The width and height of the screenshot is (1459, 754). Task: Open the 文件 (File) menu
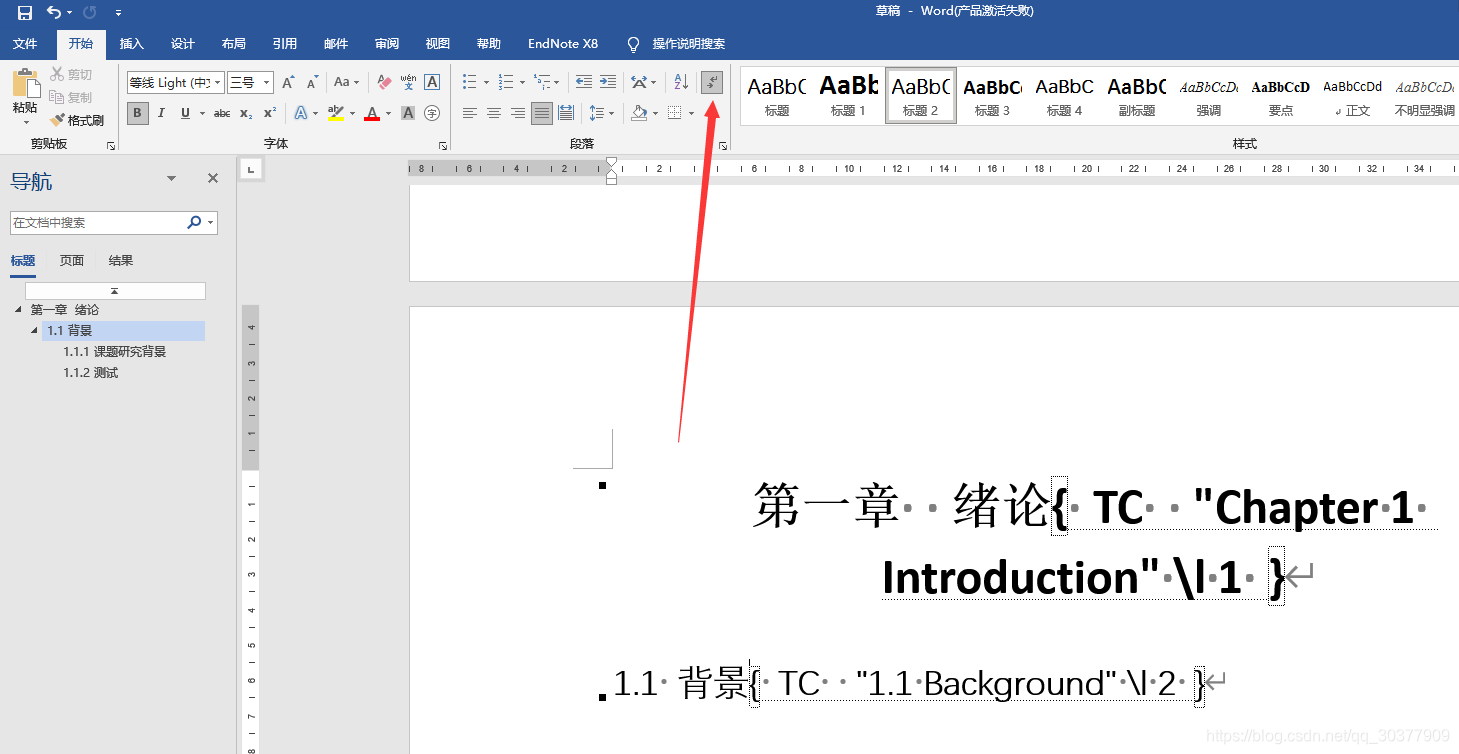25,44
